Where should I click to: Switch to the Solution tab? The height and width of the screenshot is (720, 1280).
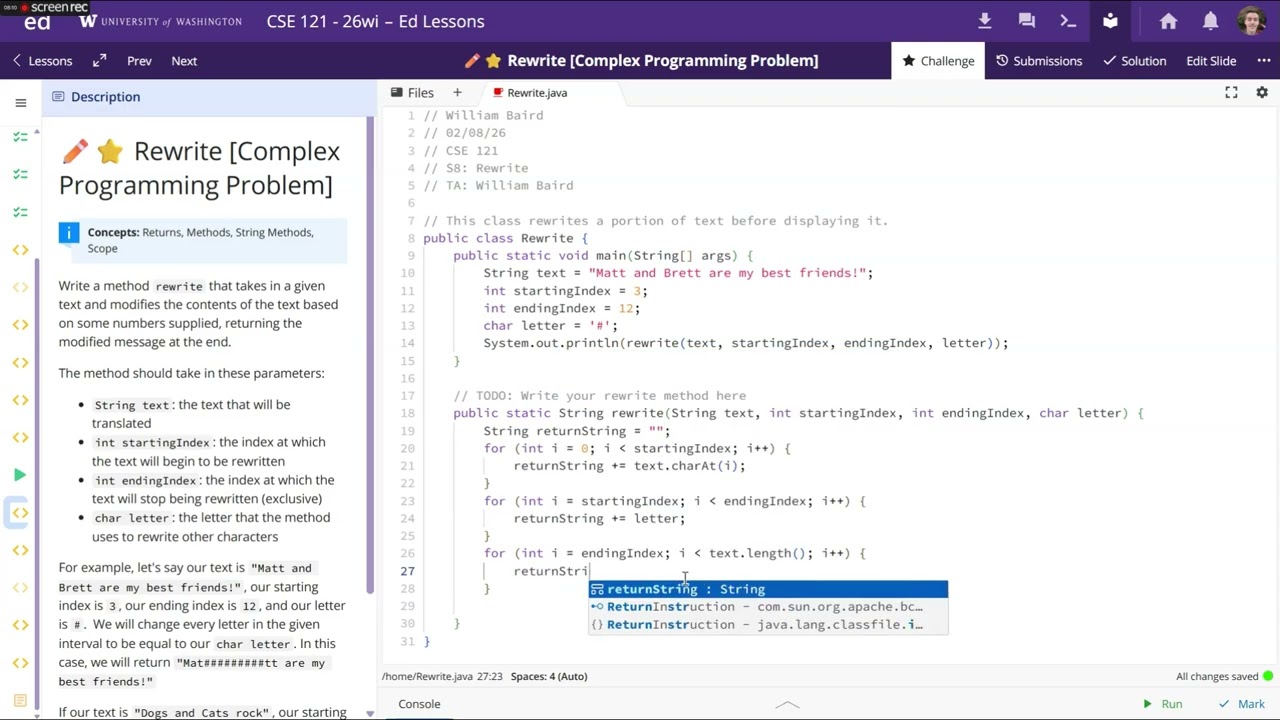click(x=1134, y=61)
